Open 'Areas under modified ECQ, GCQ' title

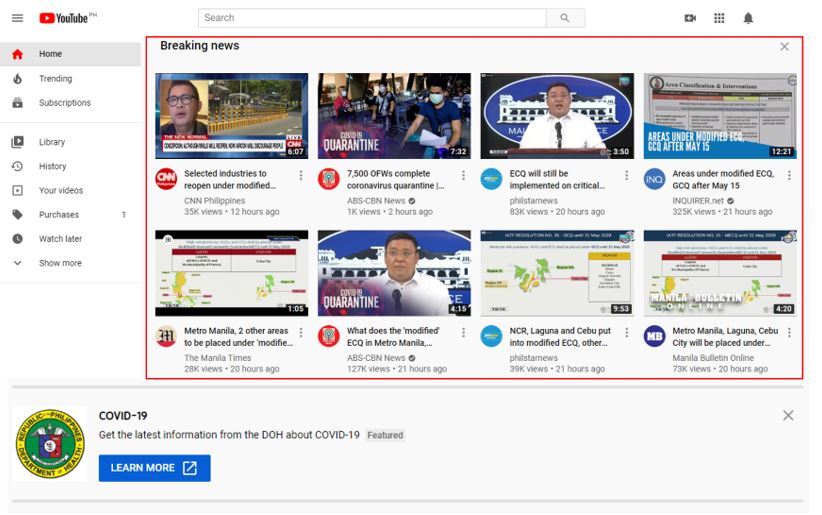(x=723, y=179)
